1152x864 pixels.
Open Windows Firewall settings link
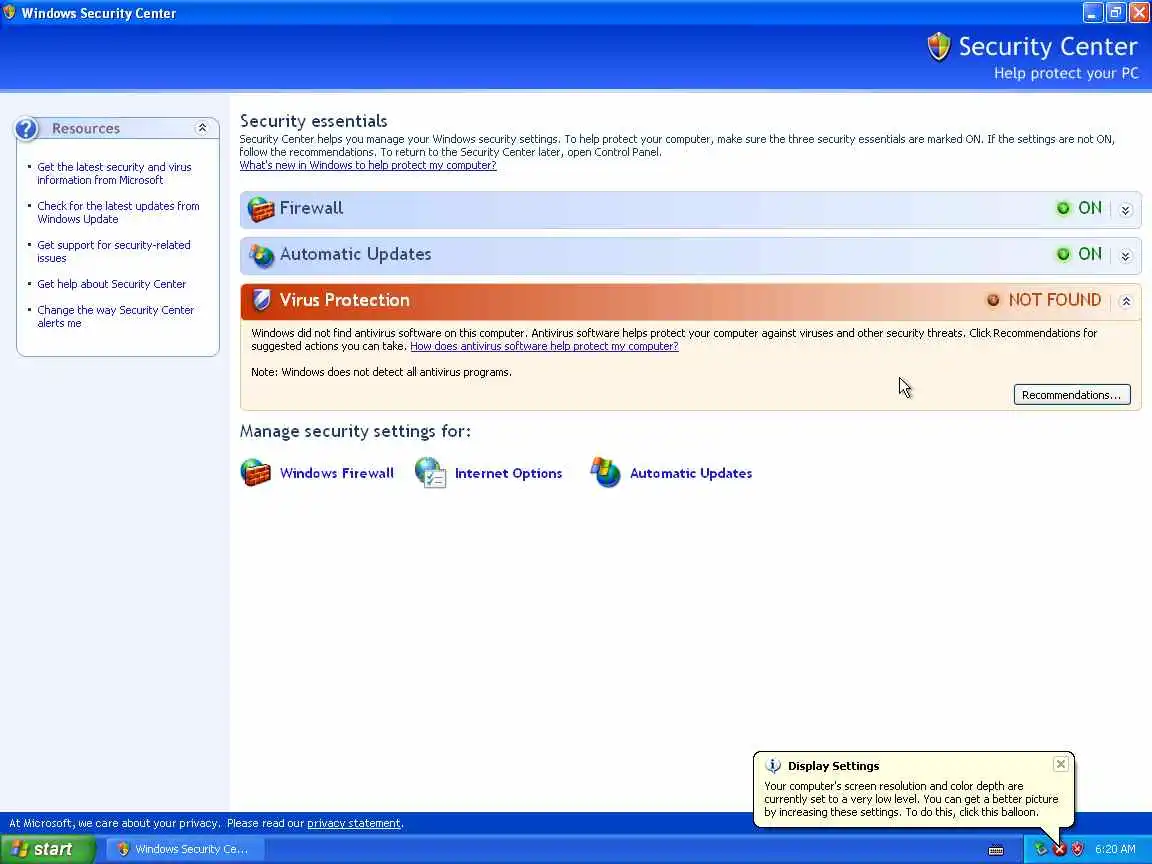[x=336, y=473]
